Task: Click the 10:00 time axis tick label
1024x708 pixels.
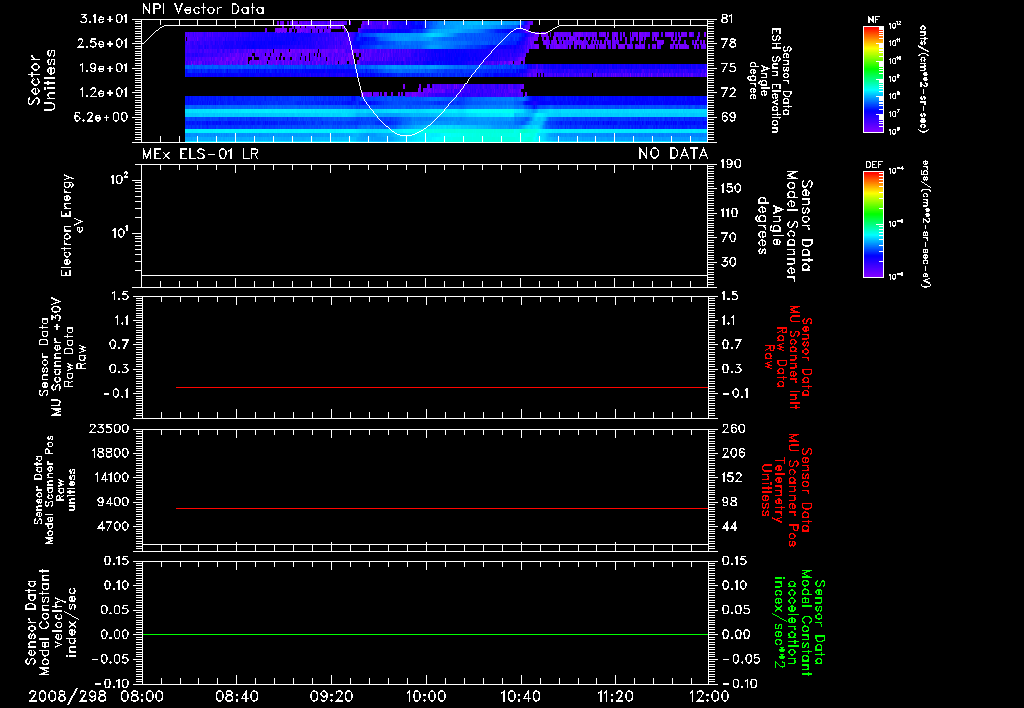Action: [x=426, y=696]
